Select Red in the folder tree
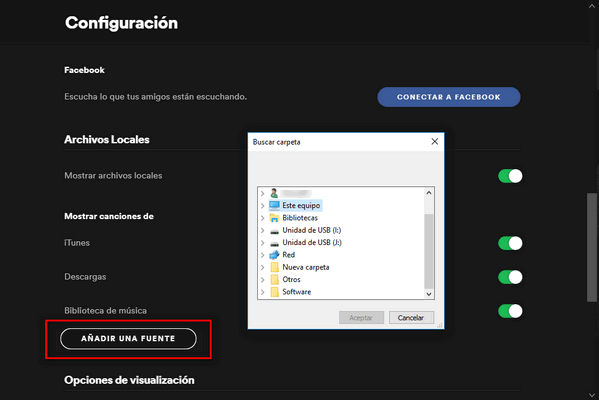The height and width of the screenshot is (400, 599). click(x=289, y=255)
